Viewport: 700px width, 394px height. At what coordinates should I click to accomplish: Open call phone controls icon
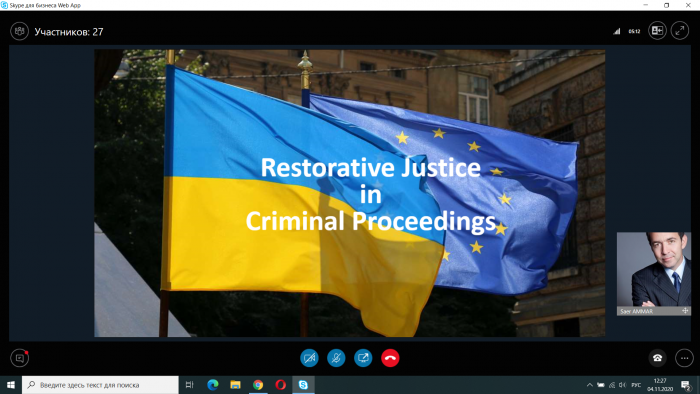tap(657, 358)
